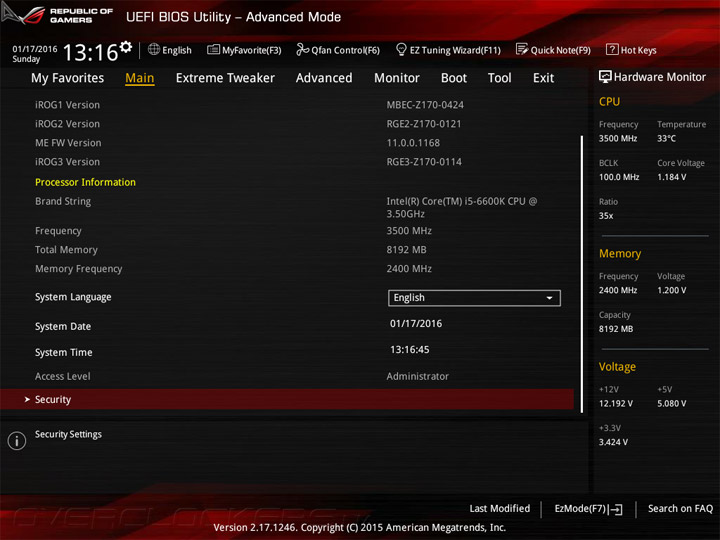Viewport: 720px width, 540px height.
Task: Click the main panel vertical scrollbar
Action: [x=582, y=274]
